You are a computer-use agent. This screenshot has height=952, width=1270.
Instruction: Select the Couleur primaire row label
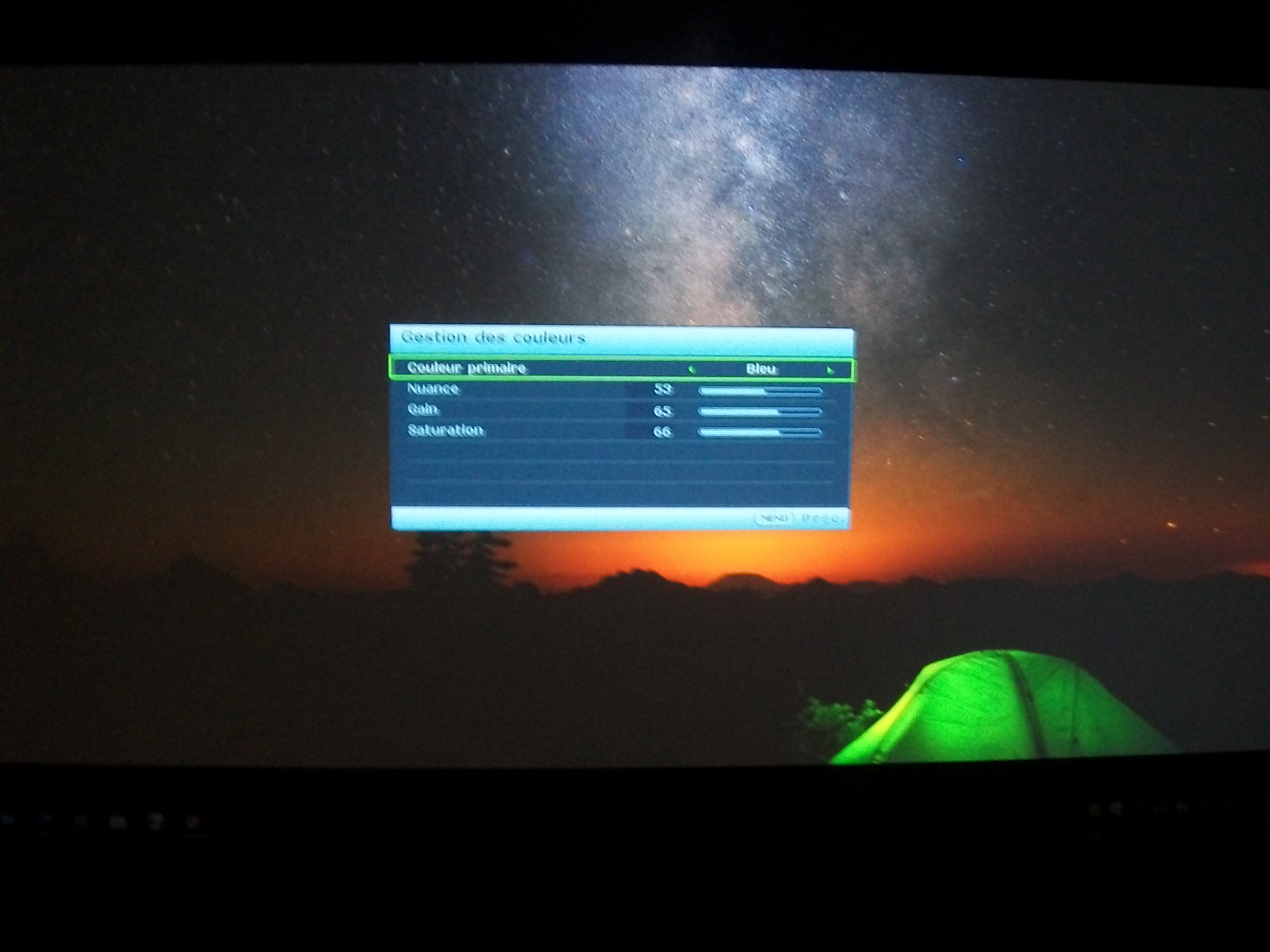point(467,368)
